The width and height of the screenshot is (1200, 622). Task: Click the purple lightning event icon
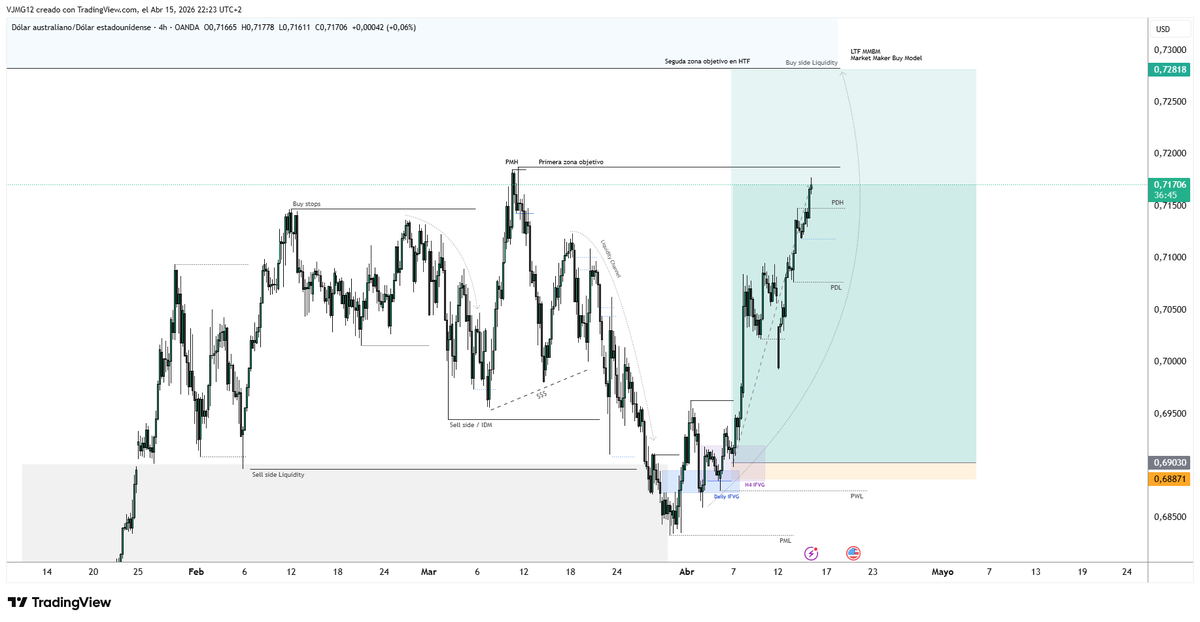pos(812,552)
